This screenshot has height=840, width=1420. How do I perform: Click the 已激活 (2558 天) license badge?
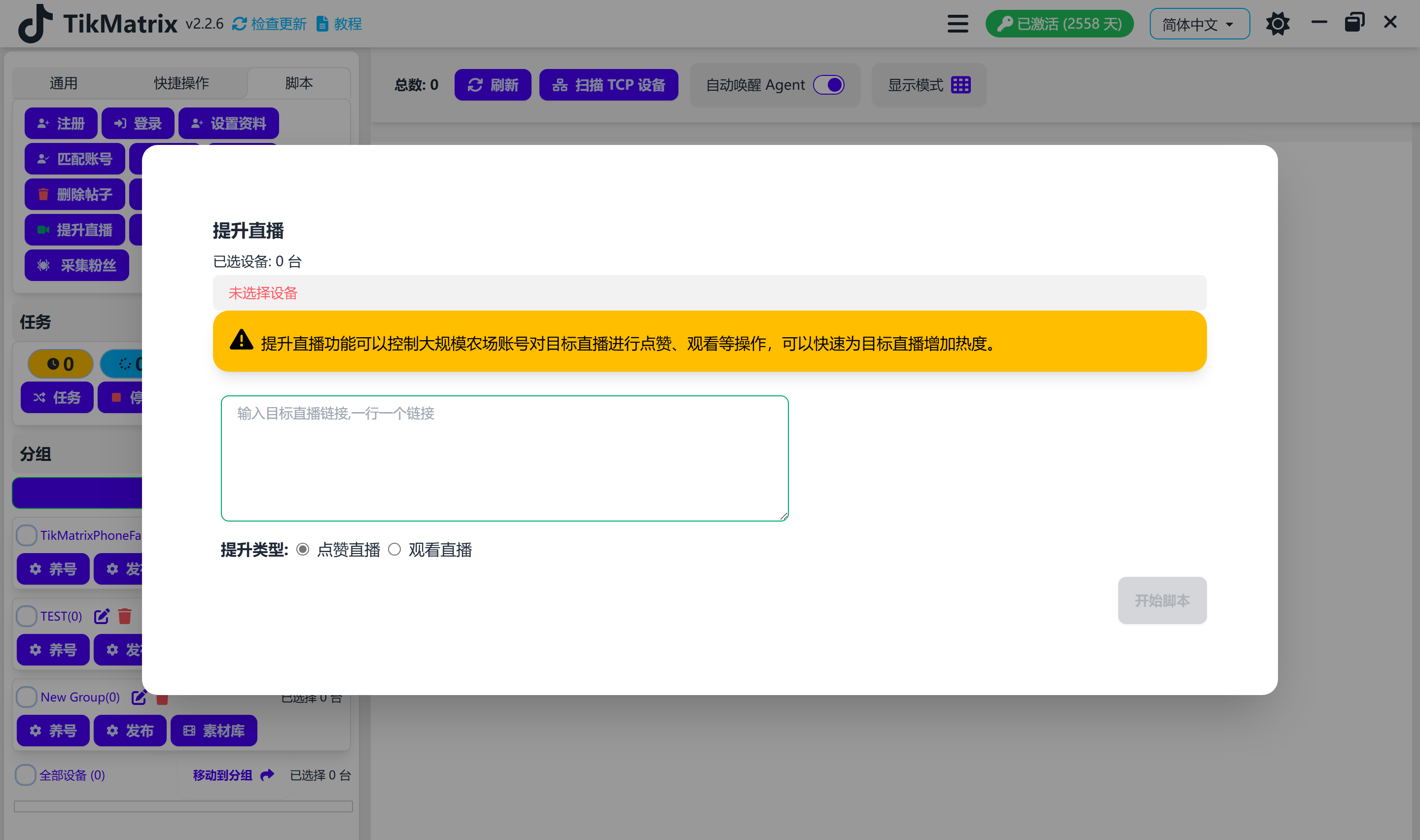tap(1059, 24)
